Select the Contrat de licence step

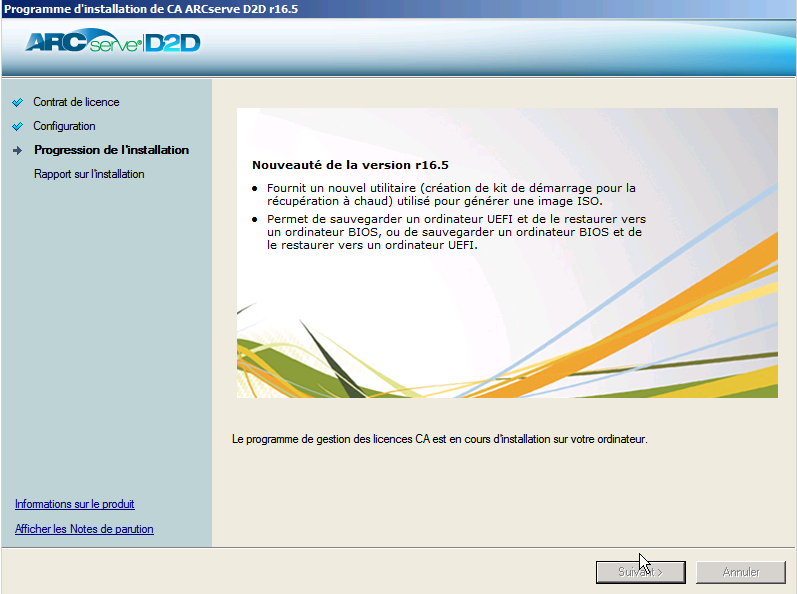pyautogui.click(x=76, y=102)
